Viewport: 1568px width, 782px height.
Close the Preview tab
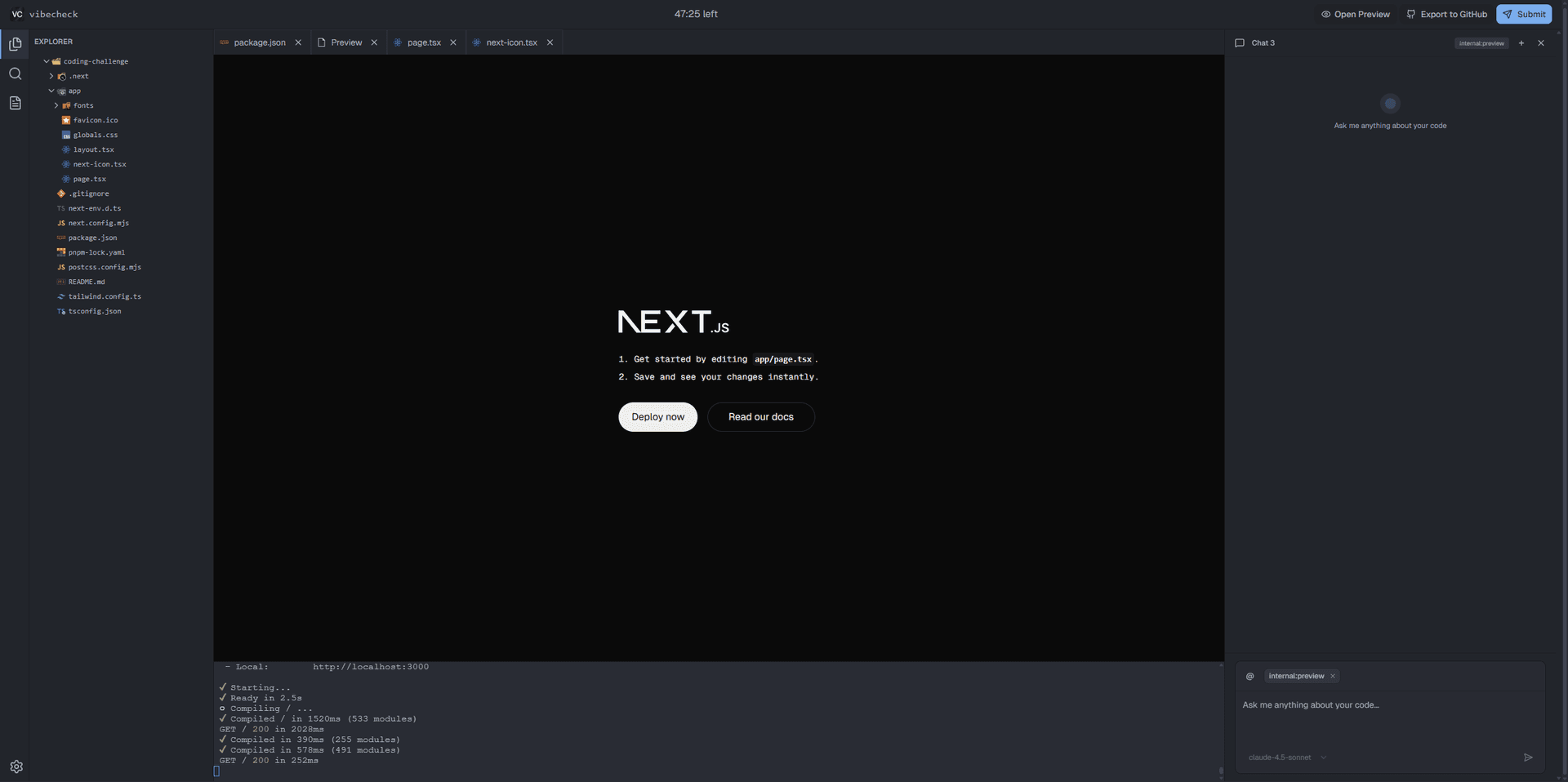point(374,42)
